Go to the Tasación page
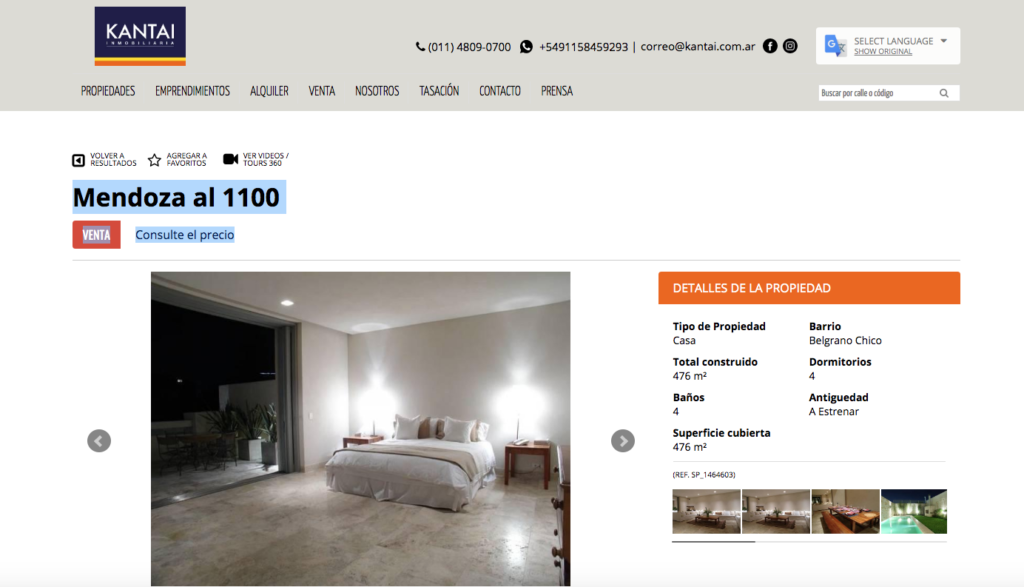Screen dimensions: 1024x587 439,91
